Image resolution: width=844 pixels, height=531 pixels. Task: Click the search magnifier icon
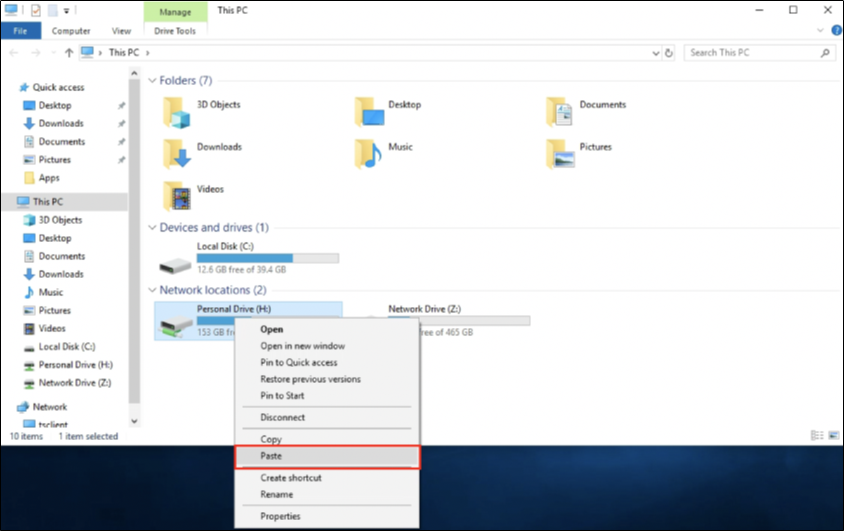click(825, 53)
